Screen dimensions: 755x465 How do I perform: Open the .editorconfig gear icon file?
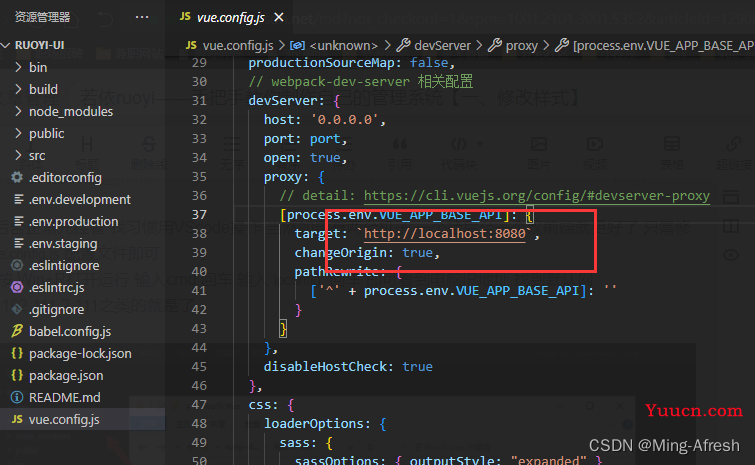click(x=17, y=177)
